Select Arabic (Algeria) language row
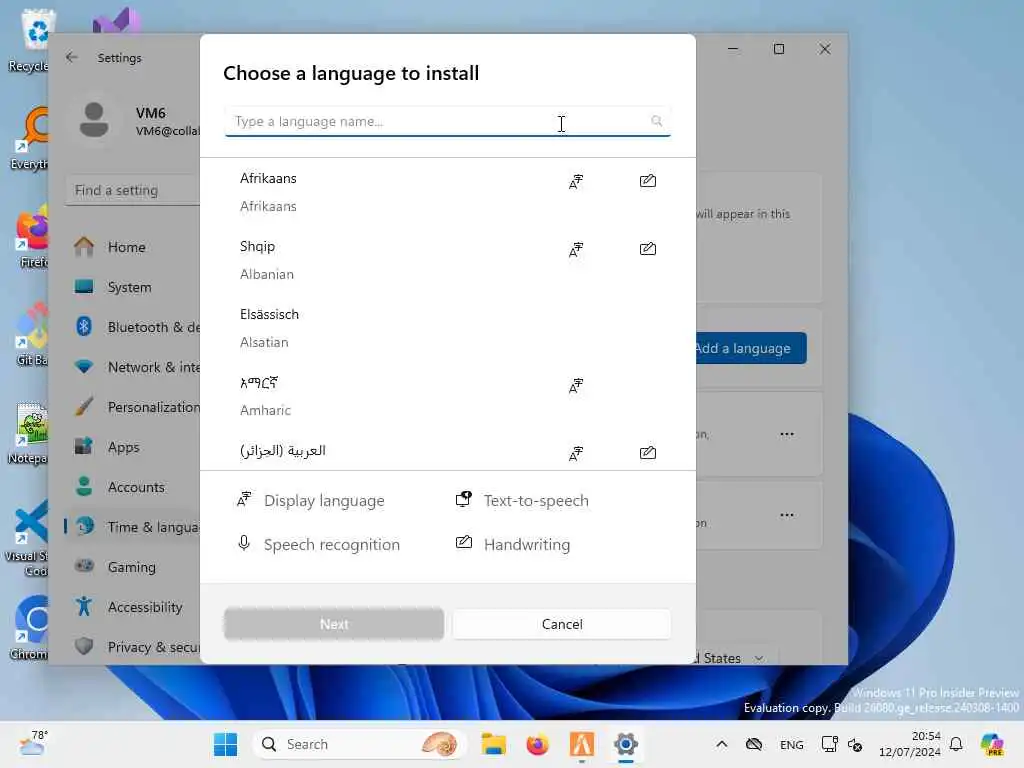Screen dimensions: 1024x768 click(448, 451)
